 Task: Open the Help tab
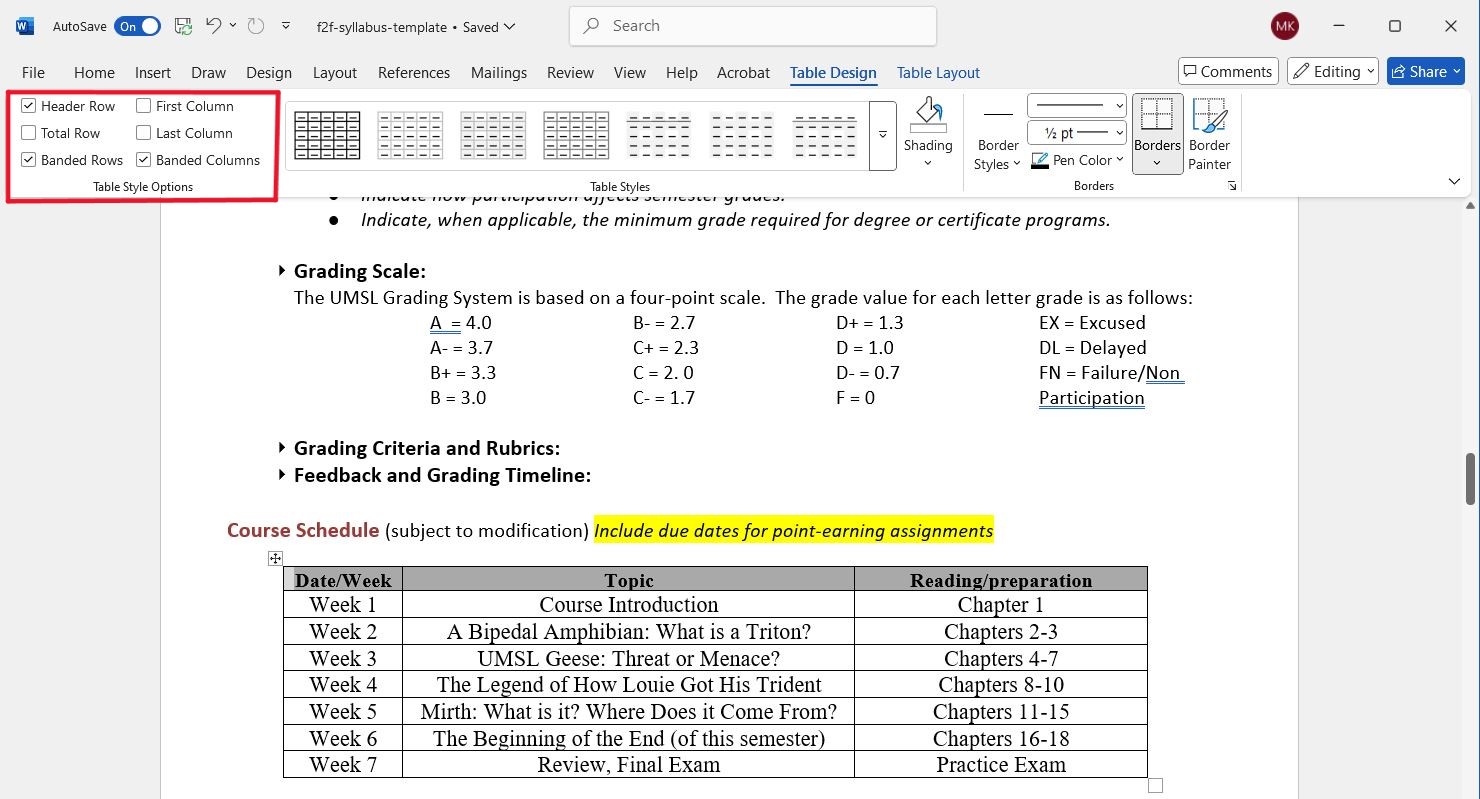682,72
